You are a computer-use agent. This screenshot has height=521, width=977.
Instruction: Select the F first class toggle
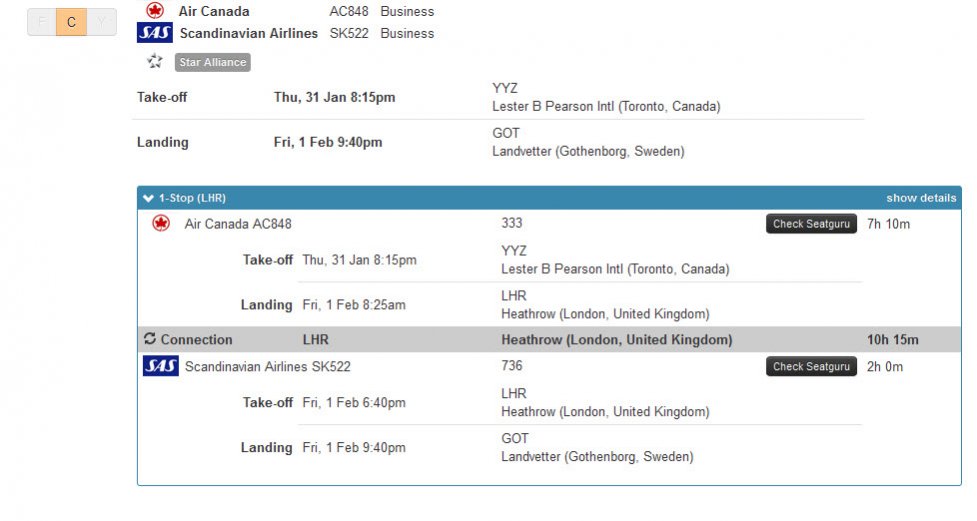tap(42, 22)
